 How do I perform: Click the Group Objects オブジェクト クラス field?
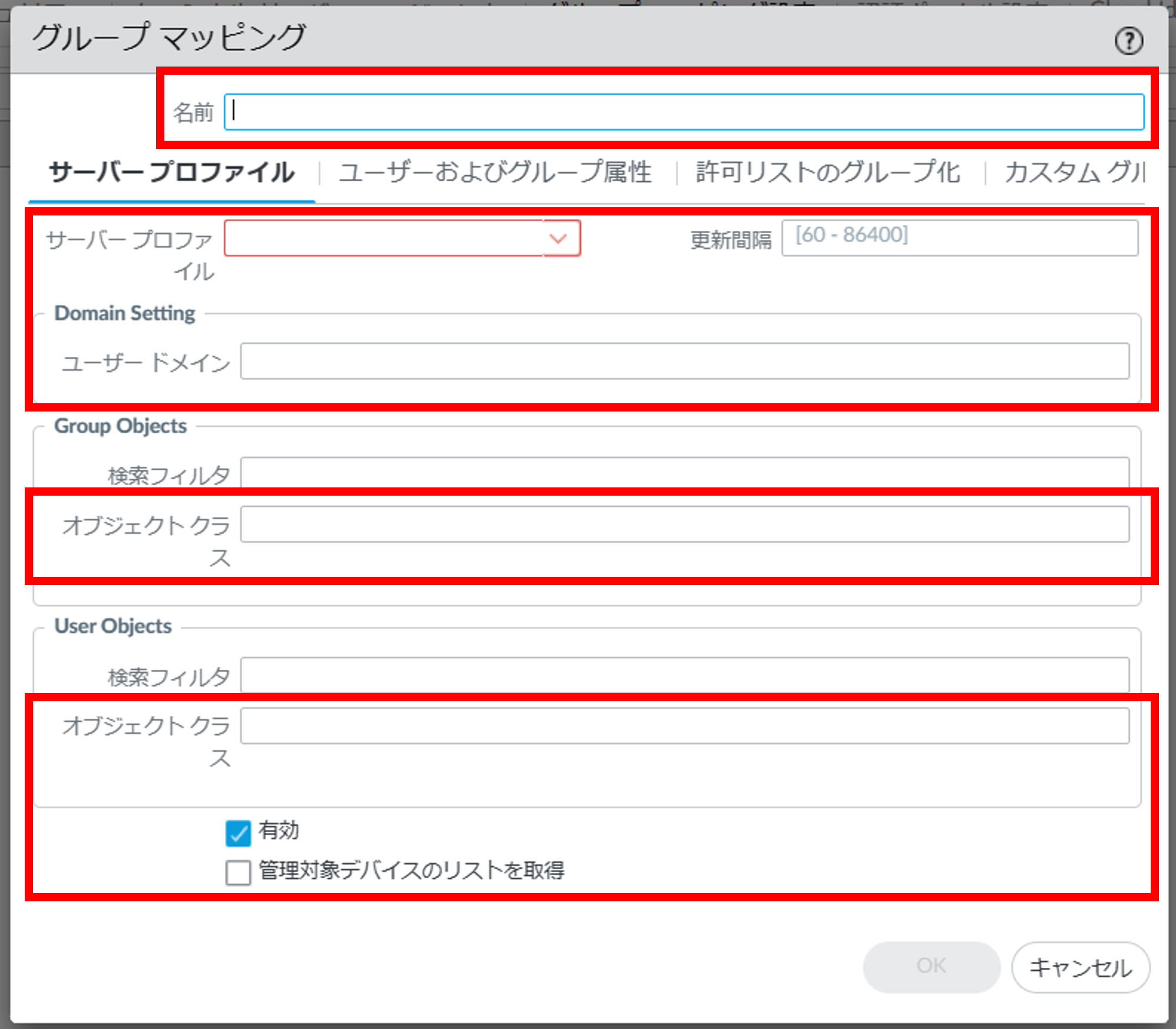coord(684,524)
